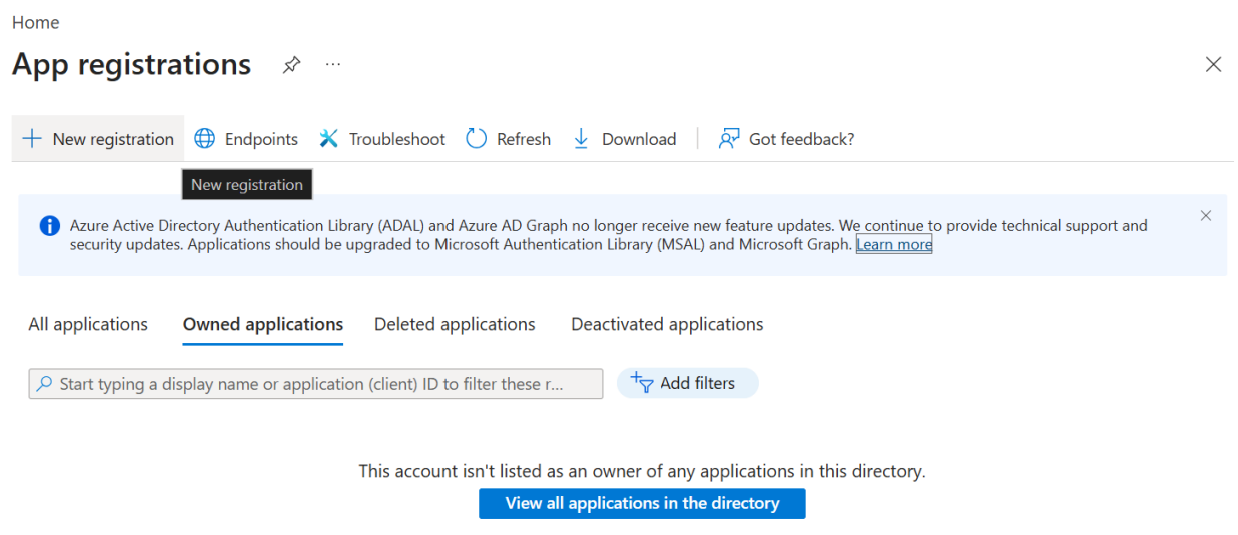
Task: Download the applications list
Action: (x=624, y=139)
